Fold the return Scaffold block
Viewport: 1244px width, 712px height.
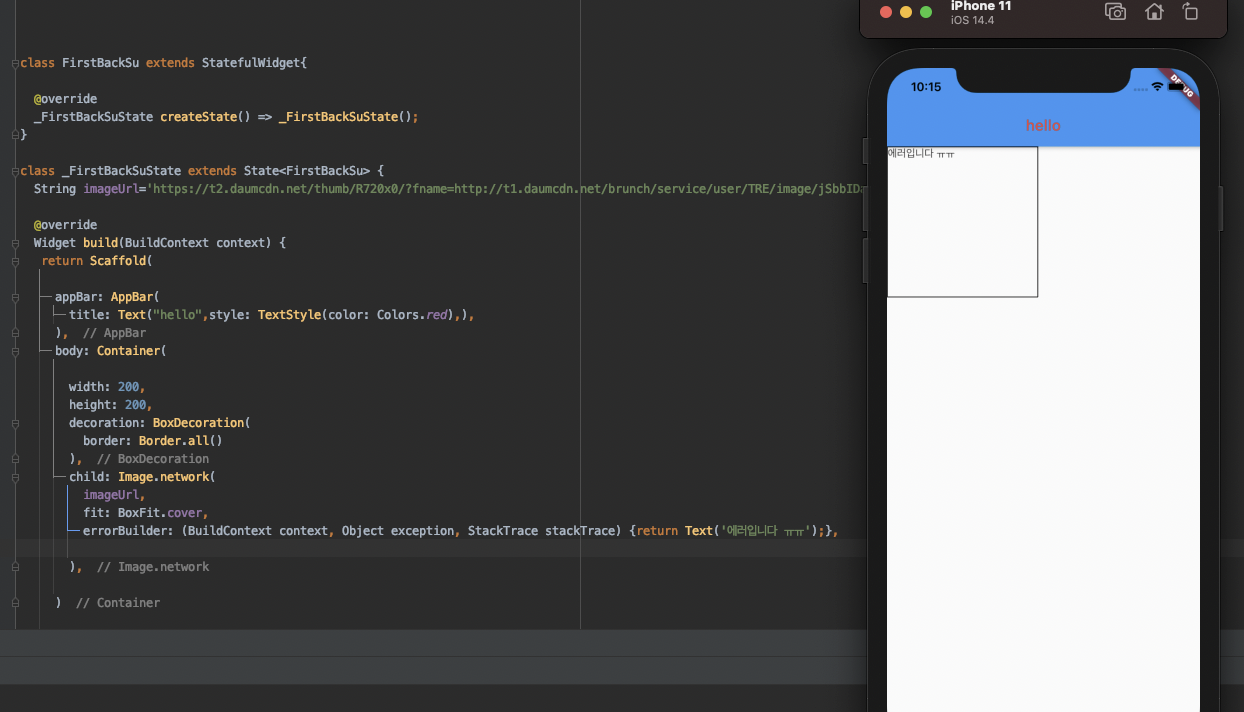point(14,261)
